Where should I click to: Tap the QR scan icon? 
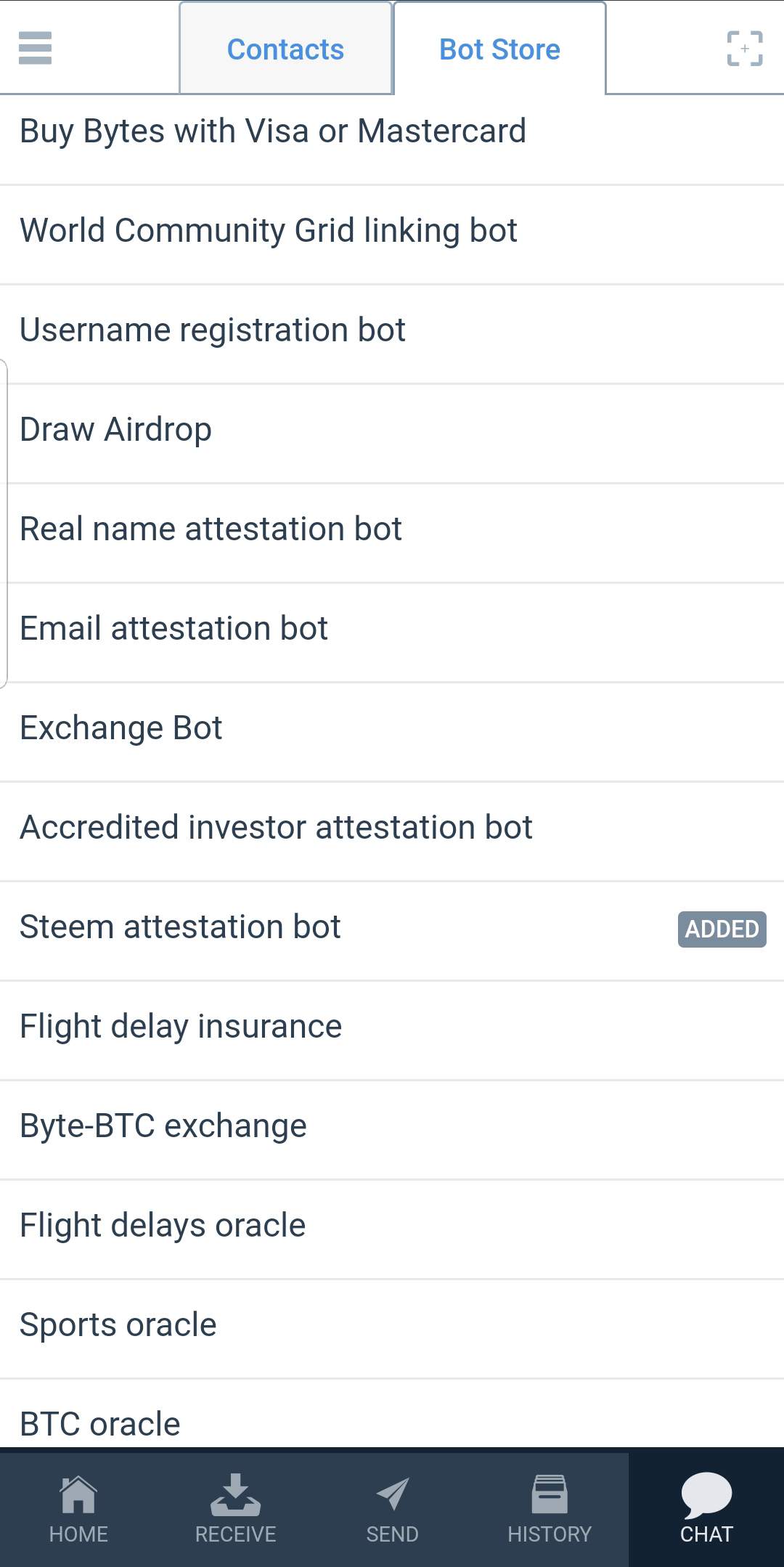(x=745, y=49)
